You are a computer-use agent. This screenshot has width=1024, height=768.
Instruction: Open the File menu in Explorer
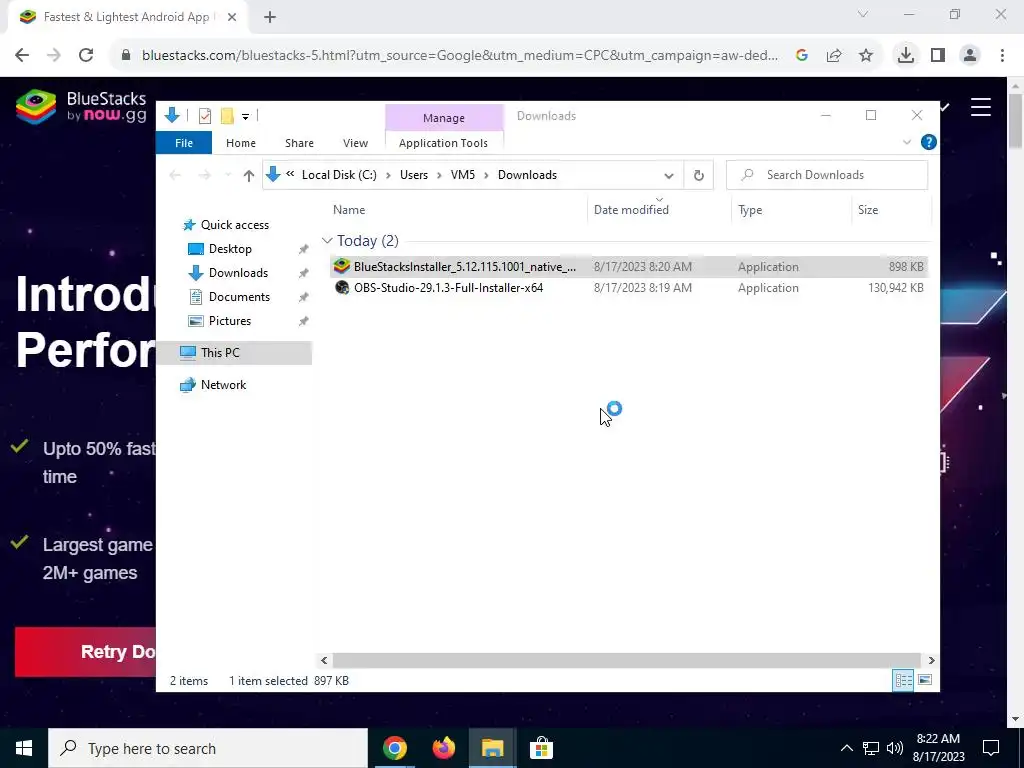(x=184, y=143)
